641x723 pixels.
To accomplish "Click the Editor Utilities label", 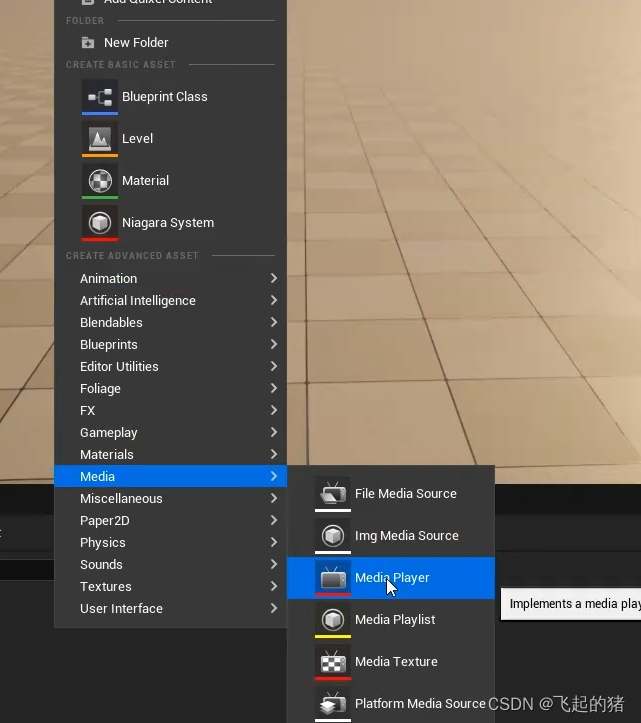I will click(x=119, y=367).
